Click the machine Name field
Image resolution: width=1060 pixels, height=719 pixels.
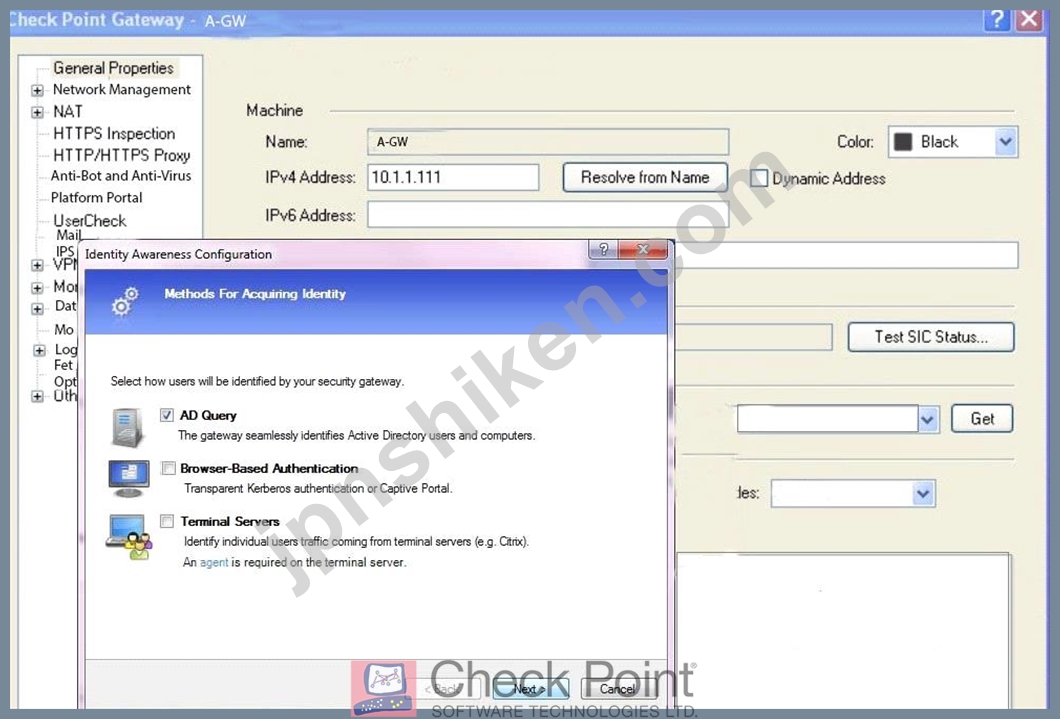coord(548,142)
